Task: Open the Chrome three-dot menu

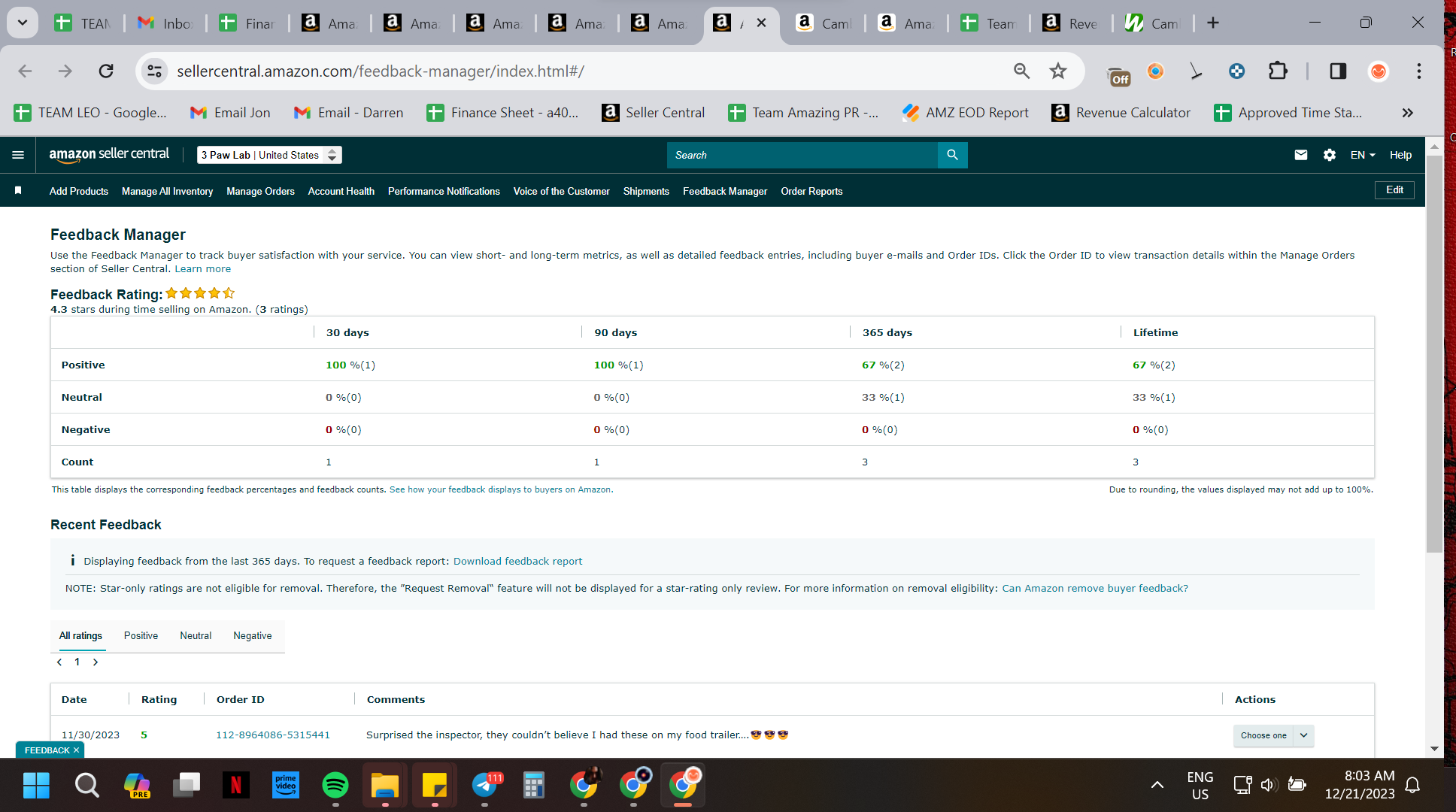Action: 1419,71
